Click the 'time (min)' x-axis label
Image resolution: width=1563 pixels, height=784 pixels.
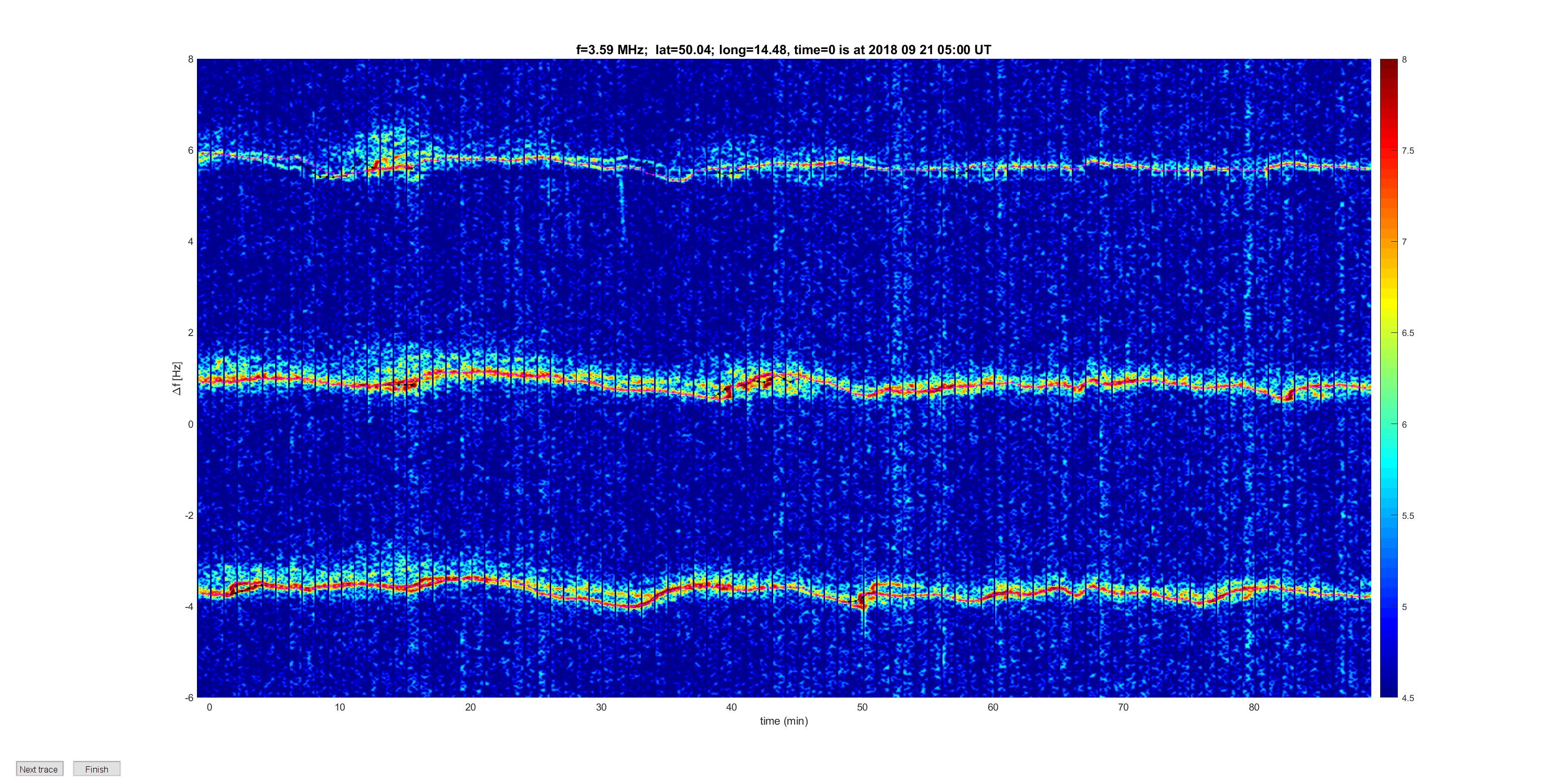coord(784,721)
